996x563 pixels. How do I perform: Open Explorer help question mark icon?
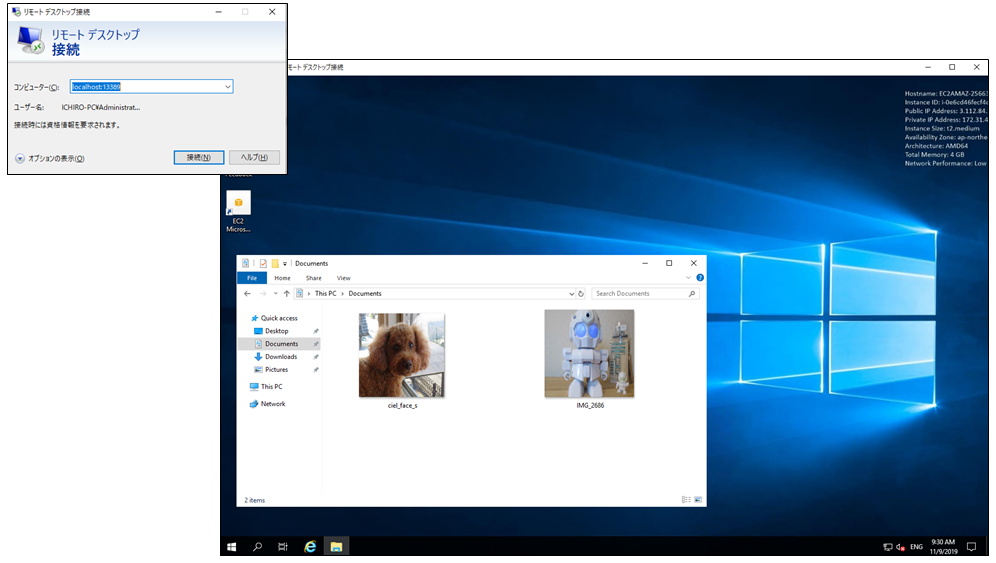(x=699, y=278)
